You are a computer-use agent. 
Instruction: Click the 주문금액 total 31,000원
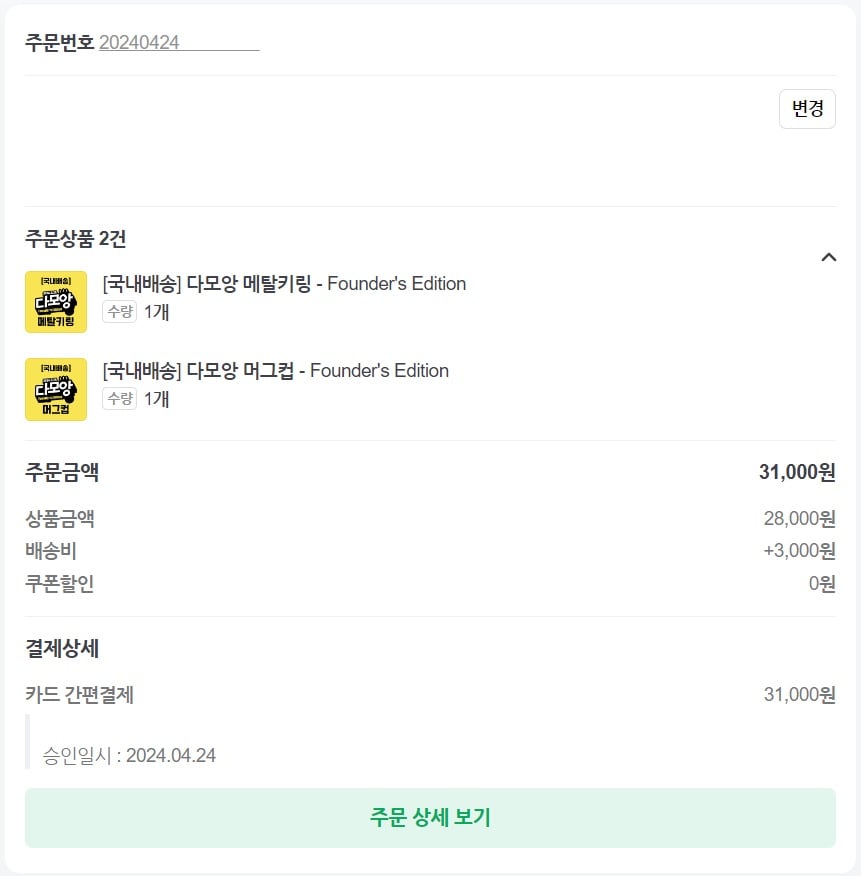tap(797, 473)
